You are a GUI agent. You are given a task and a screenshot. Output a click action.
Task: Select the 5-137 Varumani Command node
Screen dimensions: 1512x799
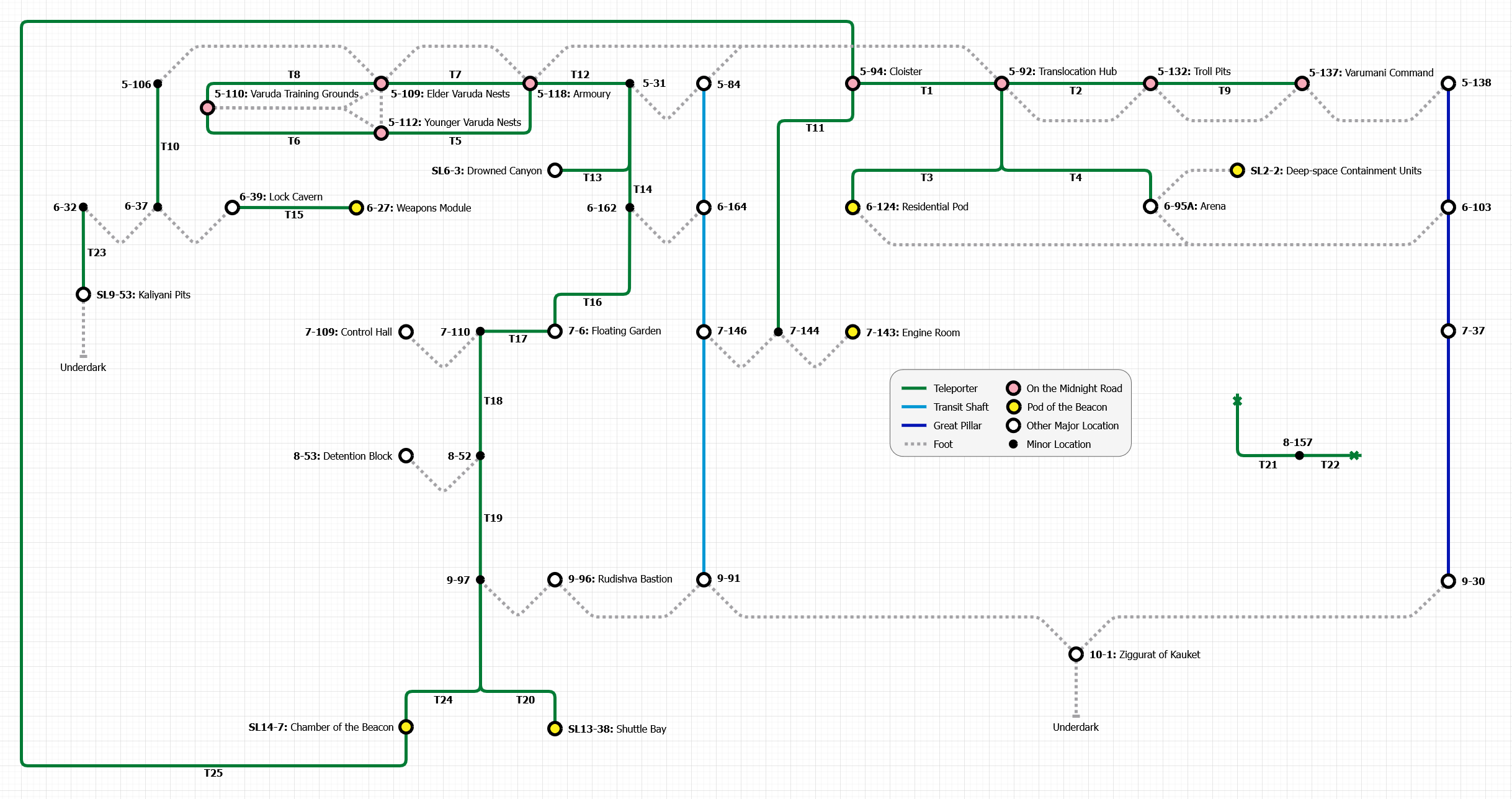tap(1302, 83)
